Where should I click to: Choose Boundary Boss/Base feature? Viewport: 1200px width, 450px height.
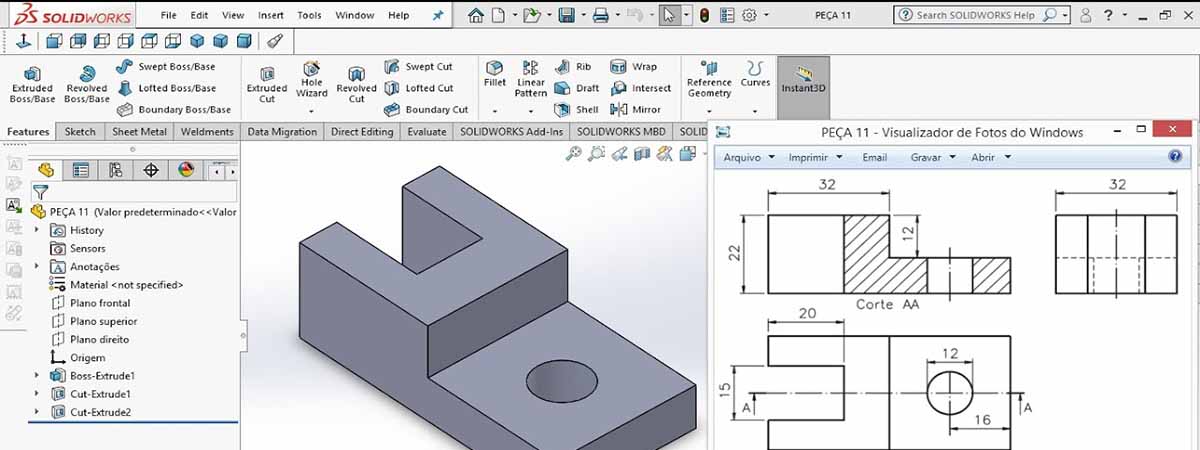174,110
